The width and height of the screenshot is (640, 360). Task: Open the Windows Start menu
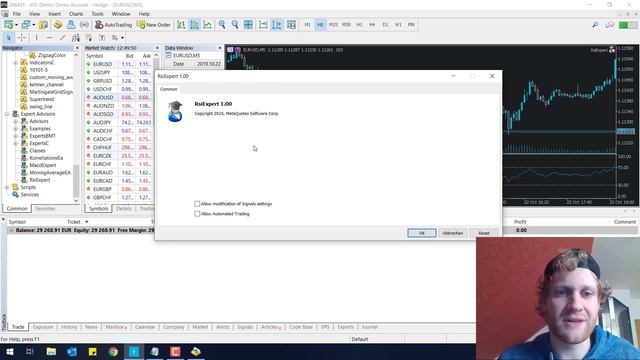click(x=9, y=351)
